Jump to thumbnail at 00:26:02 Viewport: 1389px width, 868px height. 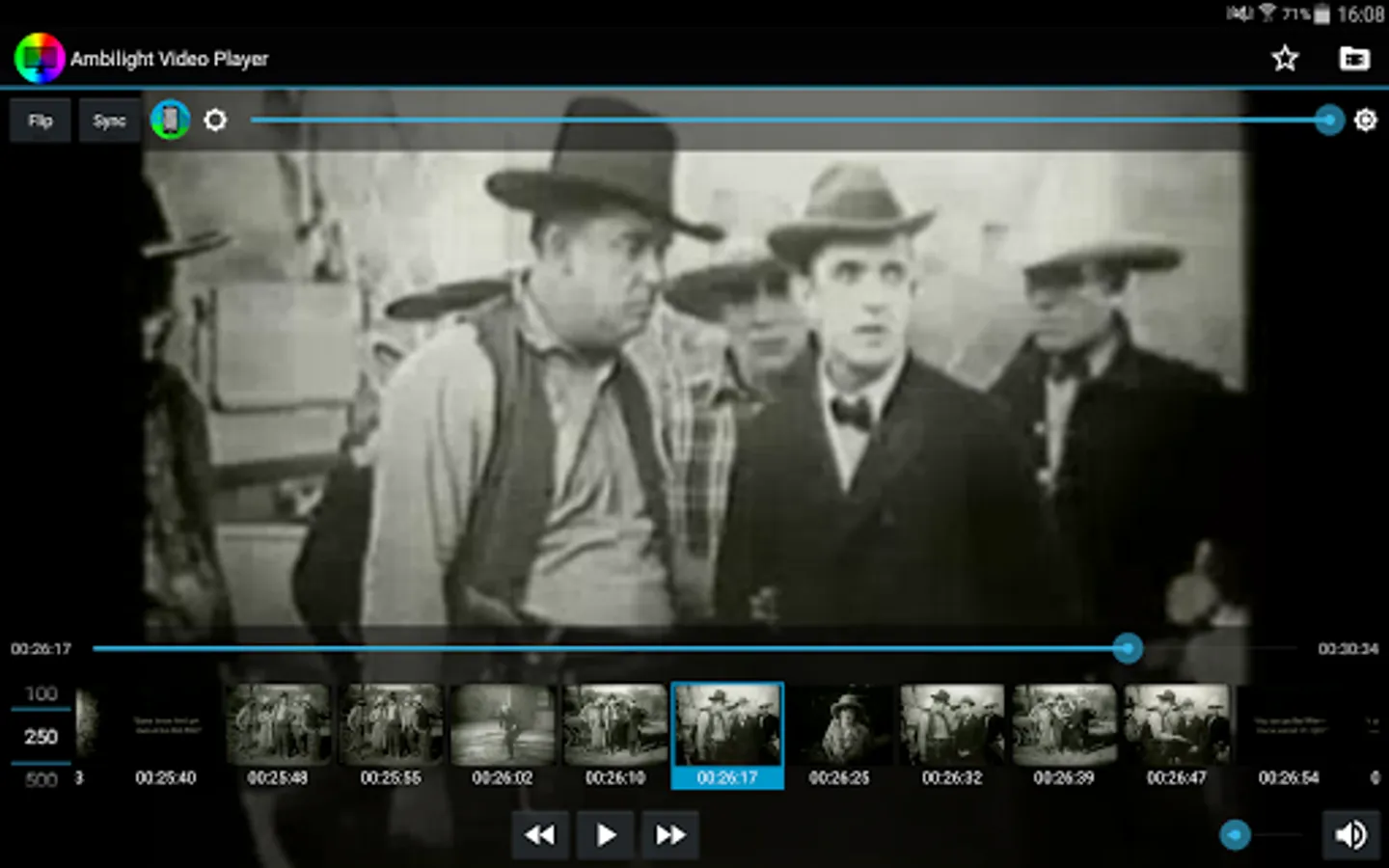click(503, 737)
